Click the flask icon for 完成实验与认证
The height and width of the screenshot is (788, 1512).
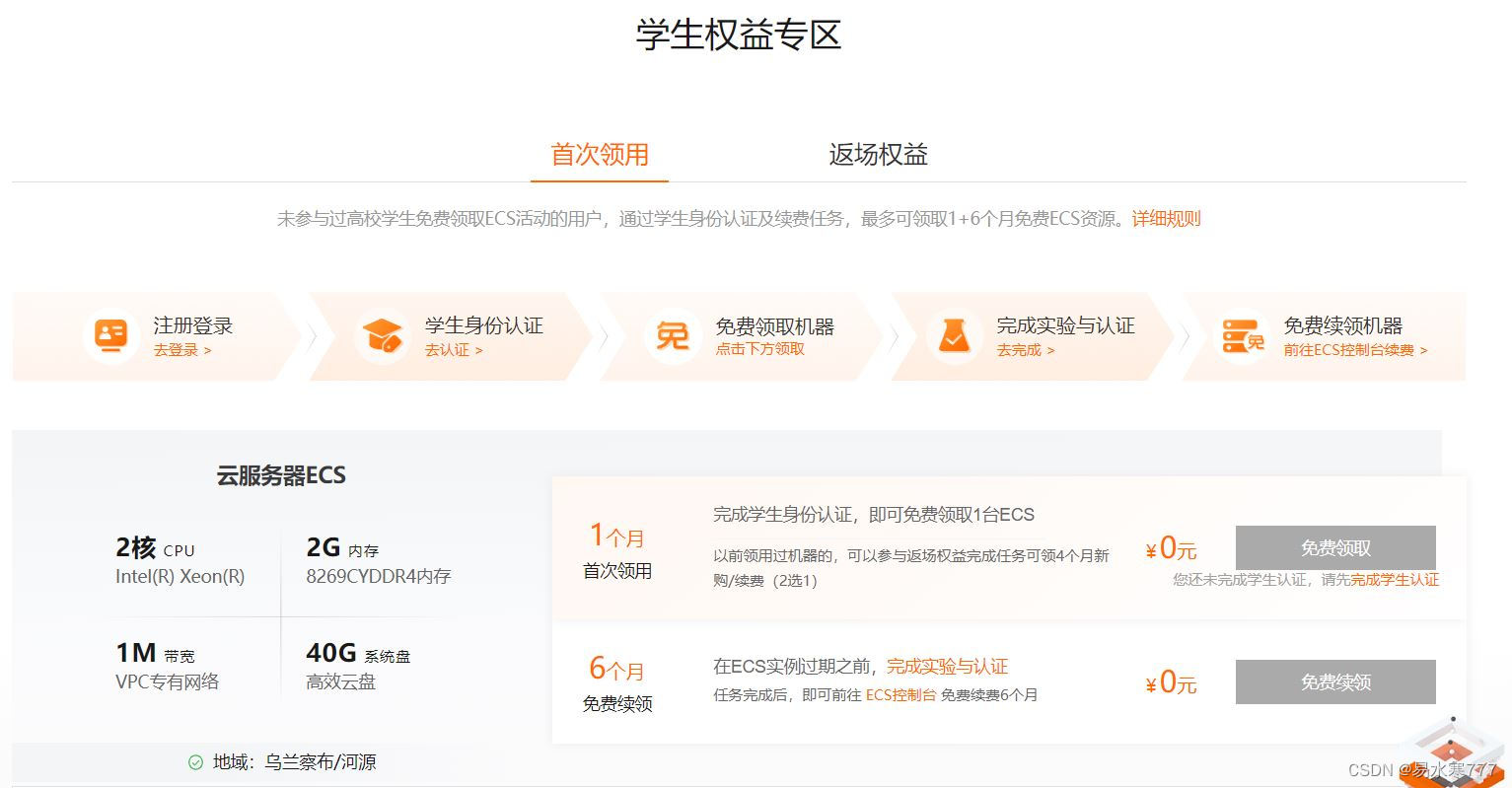(954, 336)
